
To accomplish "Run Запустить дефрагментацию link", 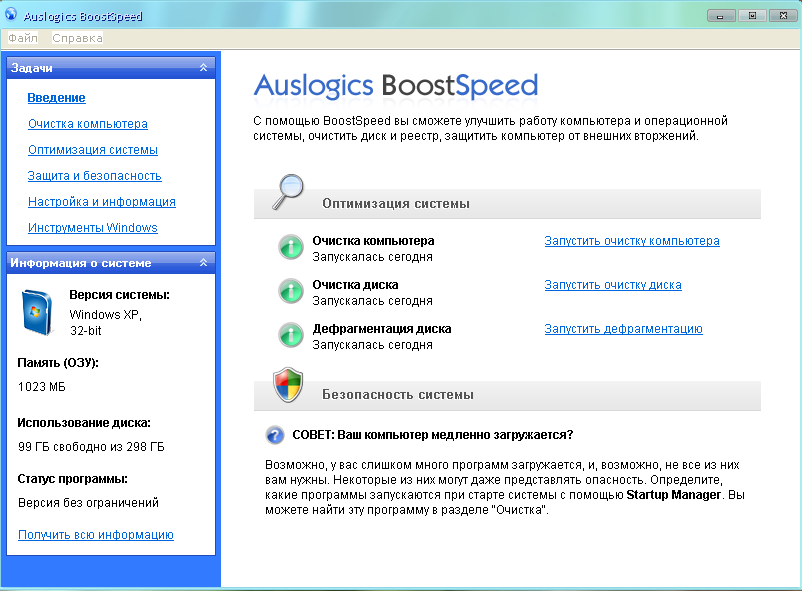I will tap(623, 329).
